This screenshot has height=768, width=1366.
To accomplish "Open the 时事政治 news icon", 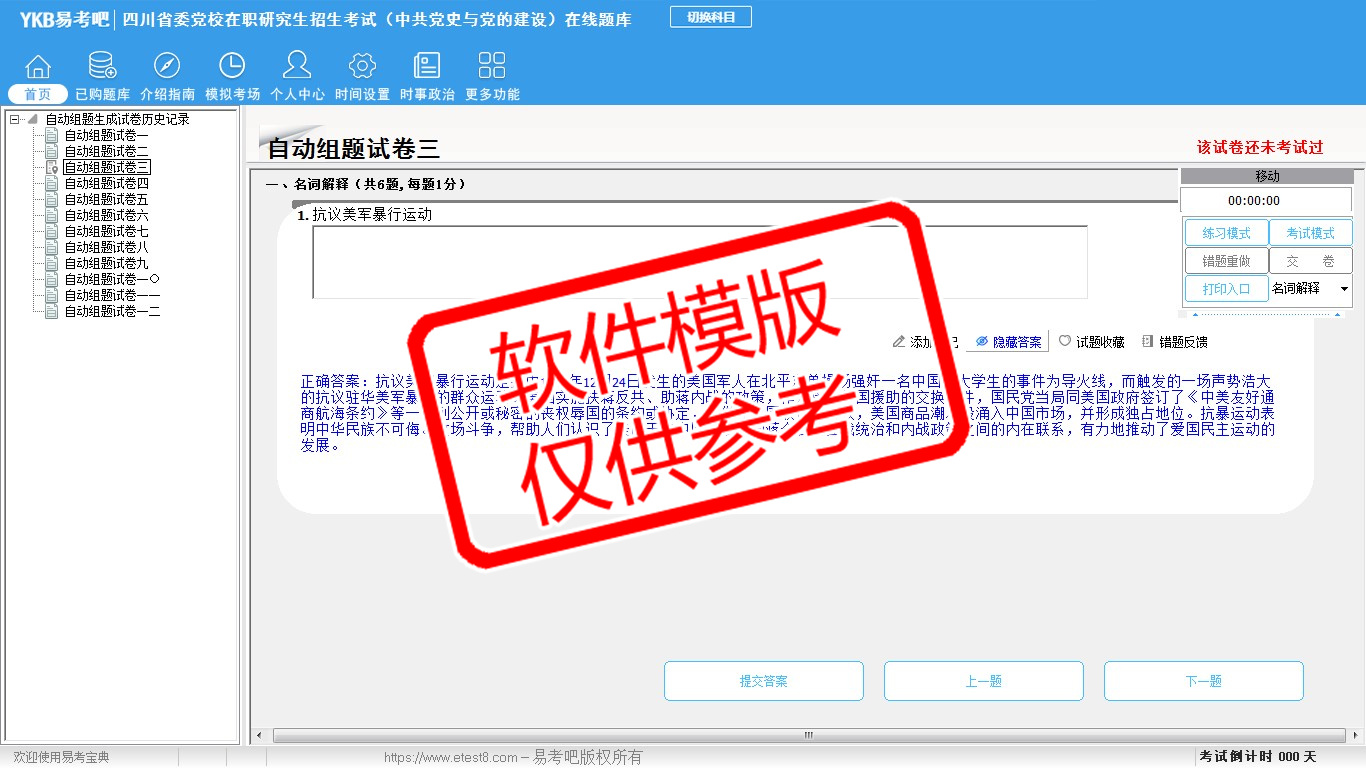I will (x=427, y=66).
